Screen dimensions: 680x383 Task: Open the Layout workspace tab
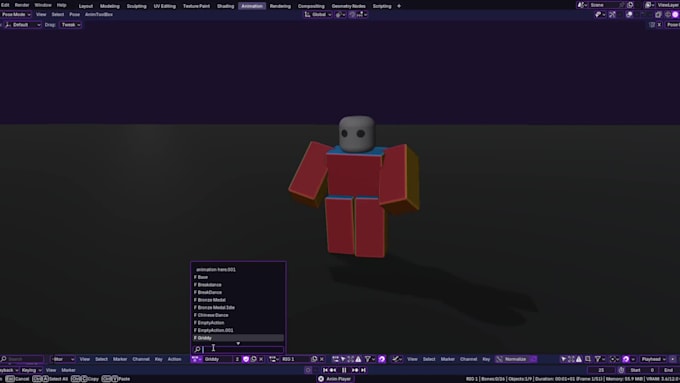tap(86, 6)
